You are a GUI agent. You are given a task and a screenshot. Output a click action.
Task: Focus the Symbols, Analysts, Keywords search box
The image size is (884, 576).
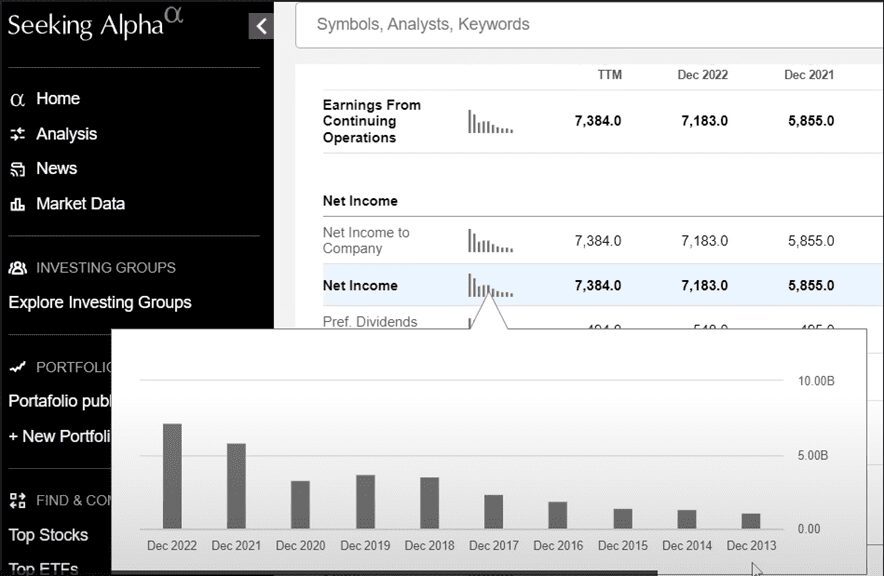590,24
